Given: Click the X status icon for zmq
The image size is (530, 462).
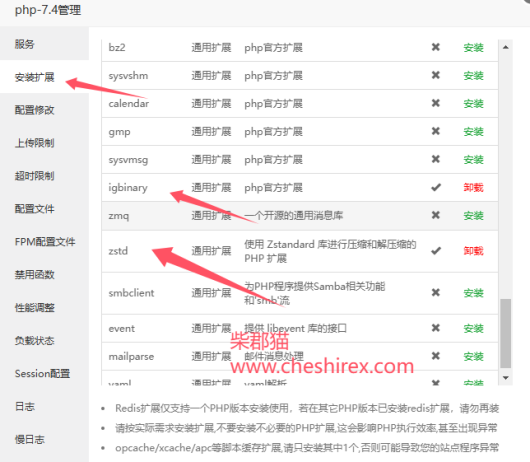Looking at the screenshot, I should (436, 215).
